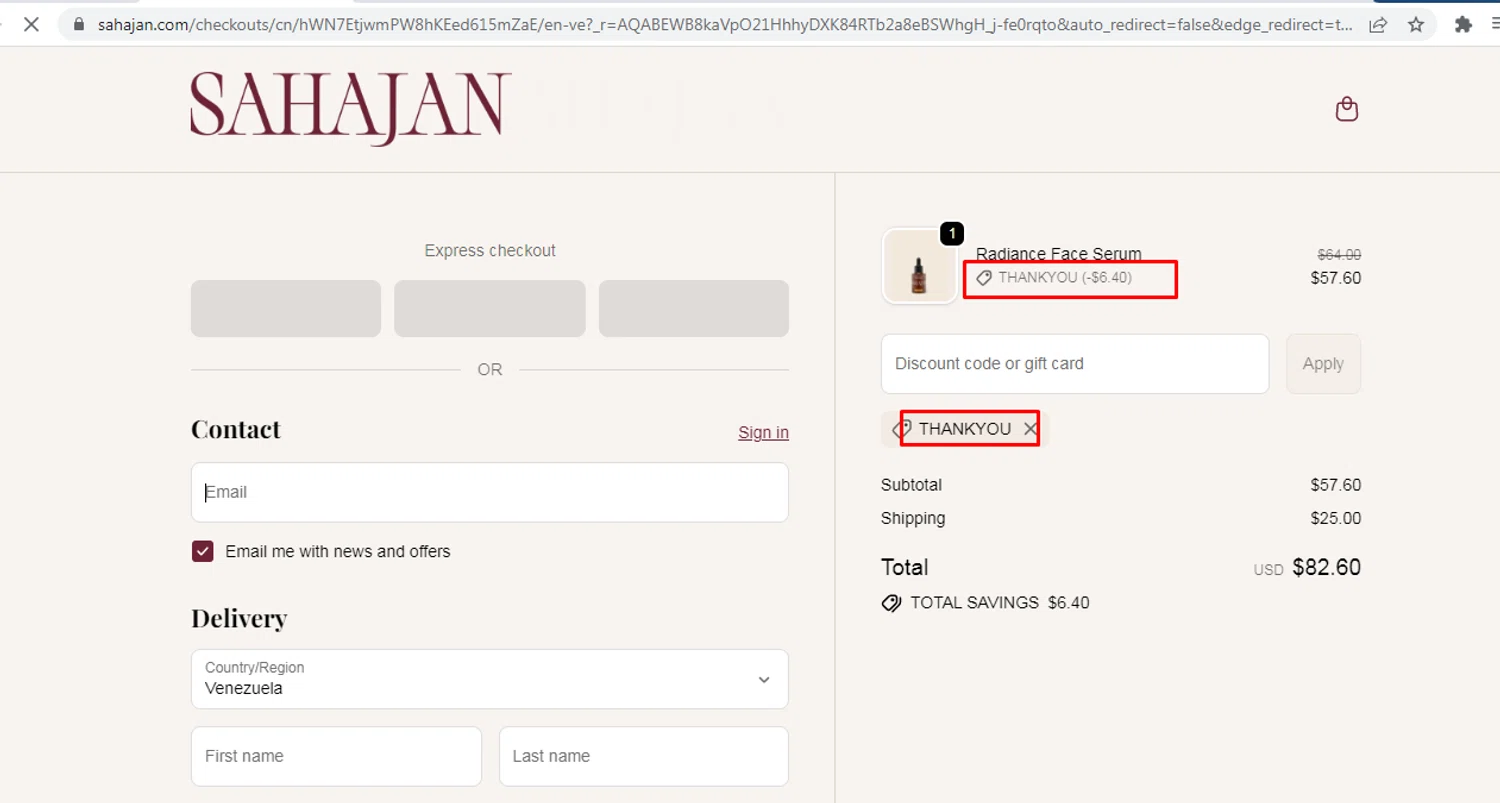Stop page loading with the X button
The height and width of the screenshot is (803, 1500).
(x=31, y=24)
